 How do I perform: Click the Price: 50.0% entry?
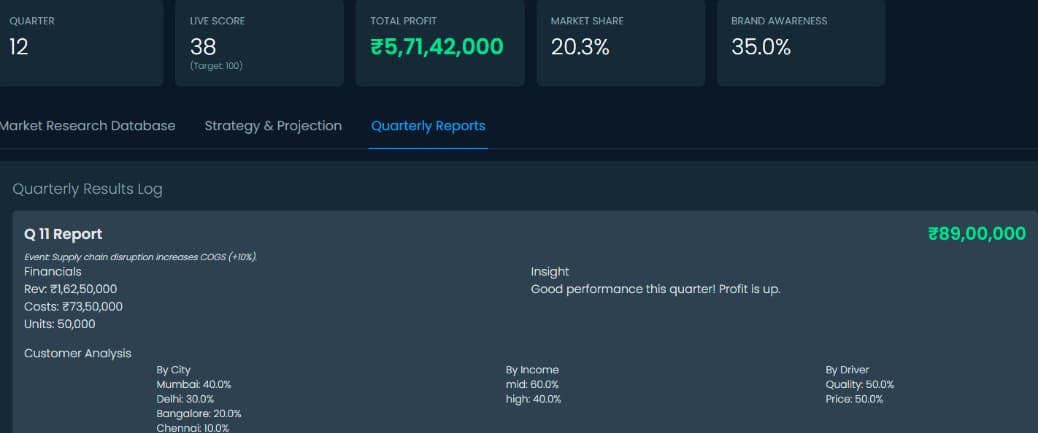pos(855,399)
